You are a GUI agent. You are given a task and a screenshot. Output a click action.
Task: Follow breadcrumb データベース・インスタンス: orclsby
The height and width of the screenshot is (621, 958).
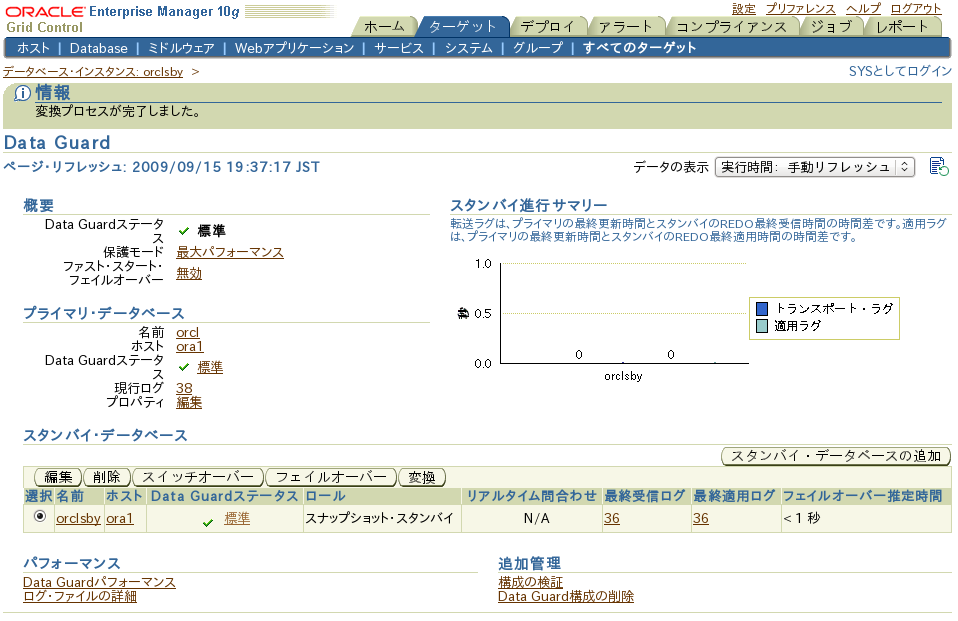click(x=93, y=72)
